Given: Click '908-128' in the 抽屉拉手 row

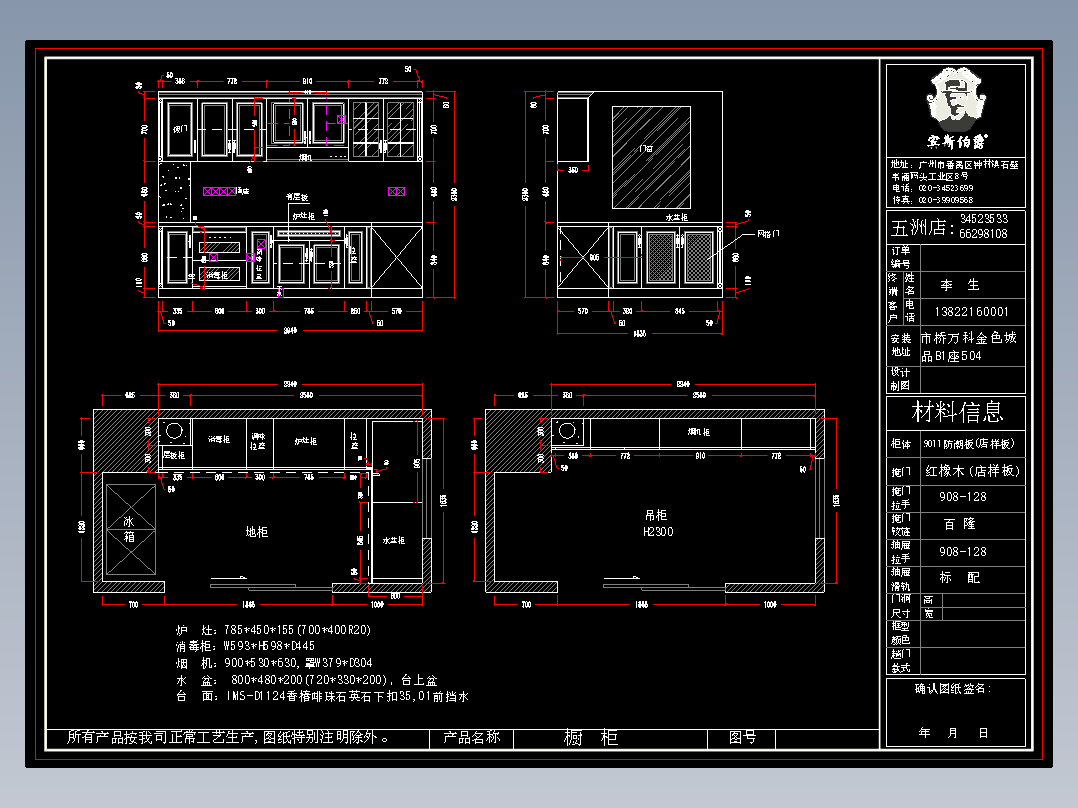Looking at the screenshot, I should 962,552.
